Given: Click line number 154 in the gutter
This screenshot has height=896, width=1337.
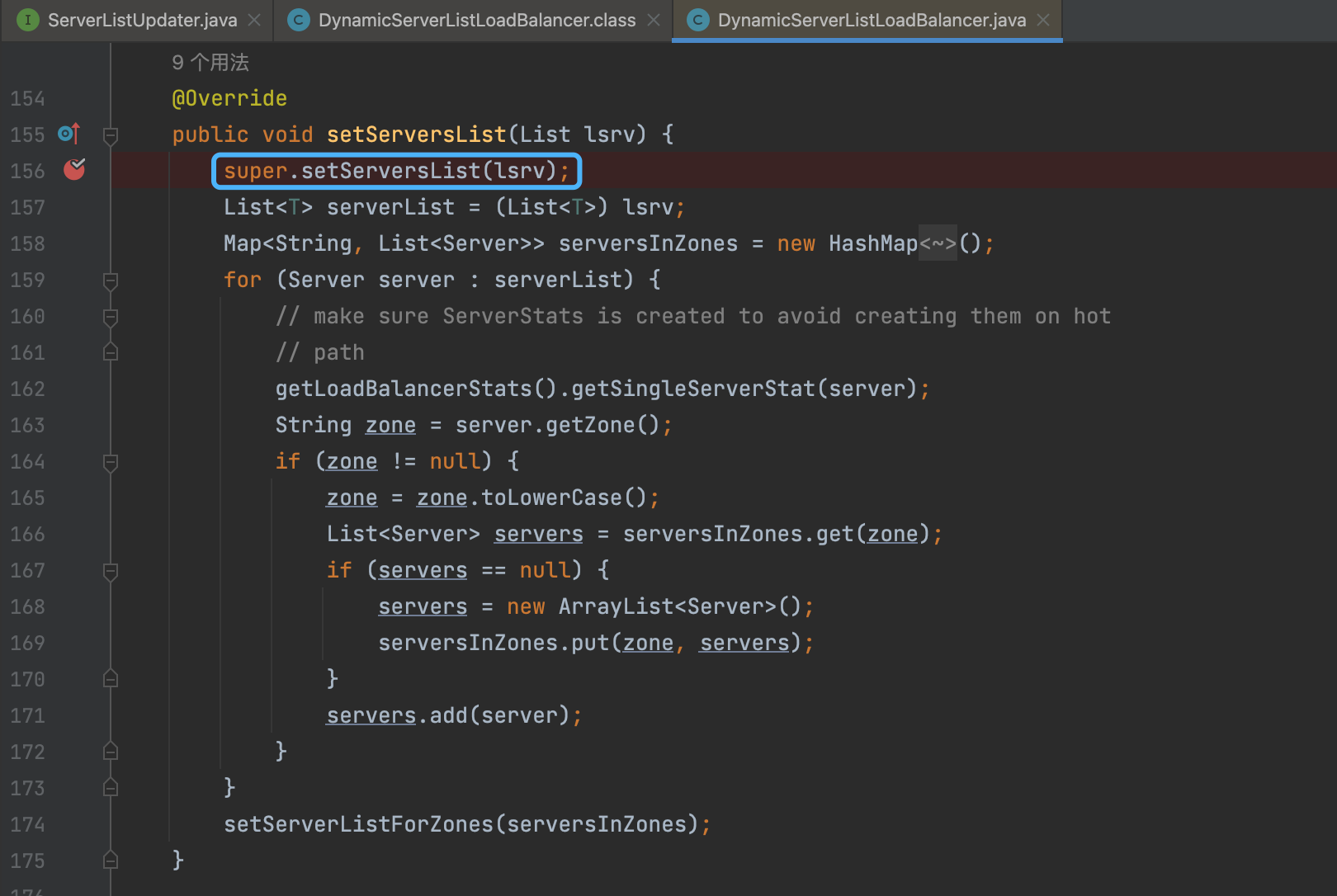Looking at the screenshot, I should click(x=27, y=98).
